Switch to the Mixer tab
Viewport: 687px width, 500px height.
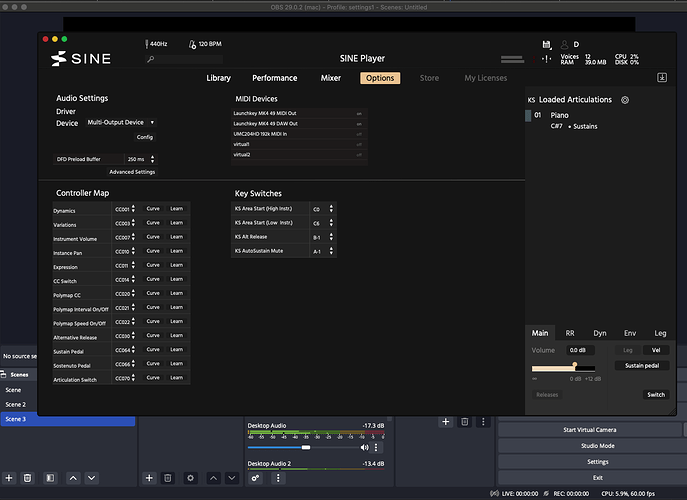click(330, 78)
